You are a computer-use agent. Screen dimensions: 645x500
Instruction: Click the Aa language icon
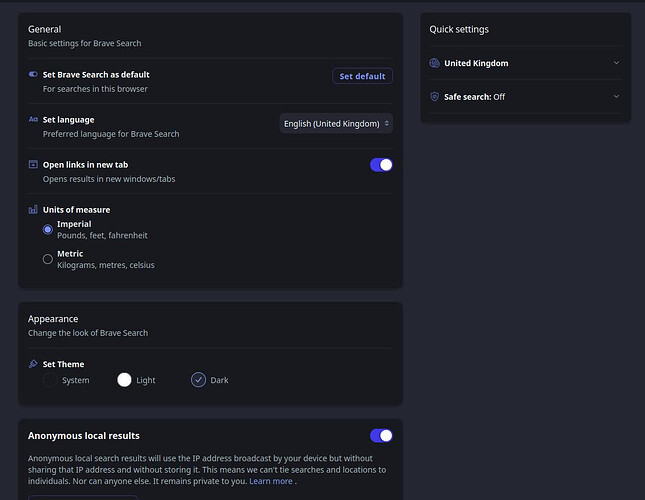(x=33, y=119)
